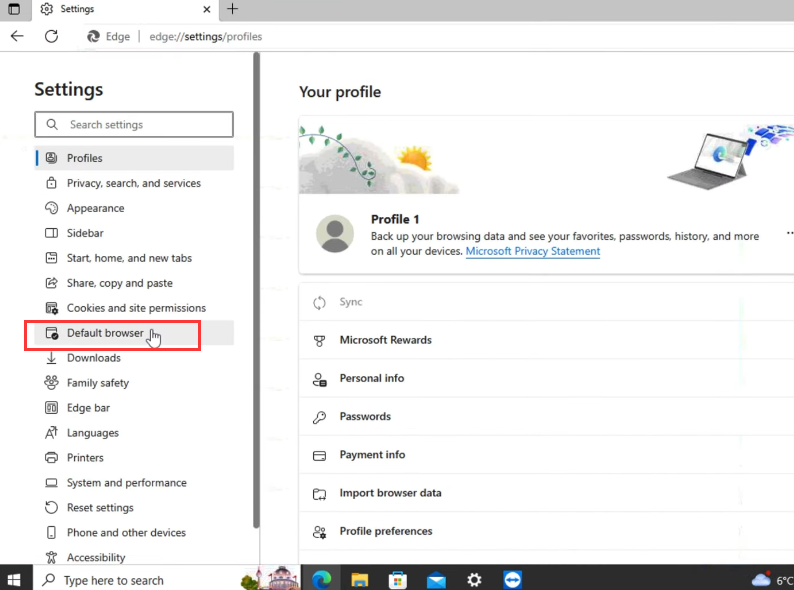
Task: Click the Sync arrows icon
Action: pyautogui.click(x=319, y=303)
